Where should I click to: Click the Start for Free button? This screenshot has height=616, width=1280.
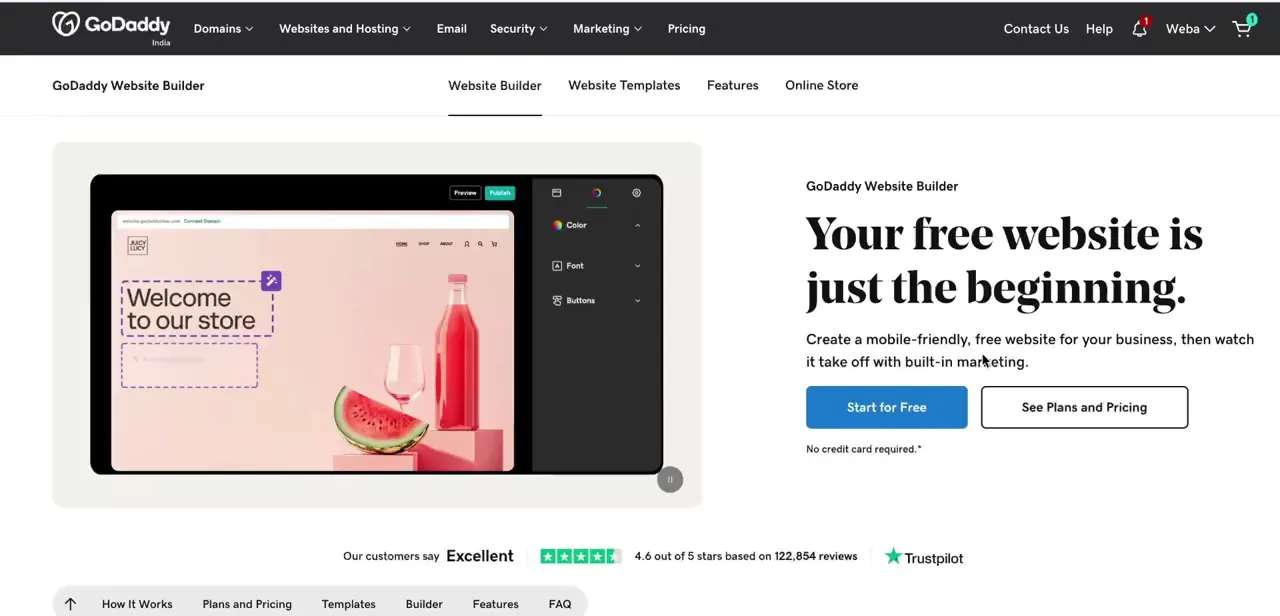(887, 407)
